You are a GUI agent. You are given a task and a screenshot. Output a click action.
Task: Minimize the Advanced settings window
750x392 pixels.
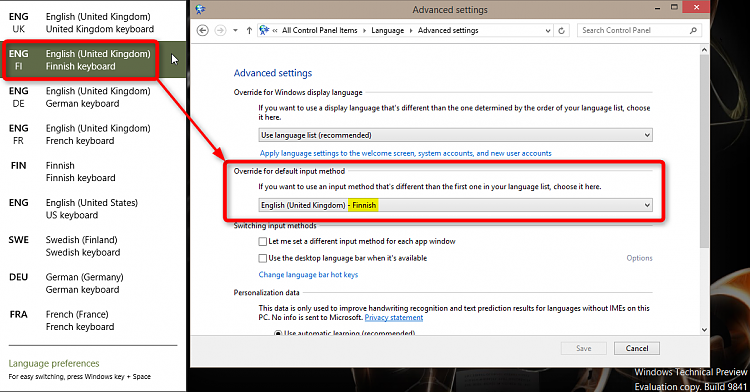click(657, 8)
